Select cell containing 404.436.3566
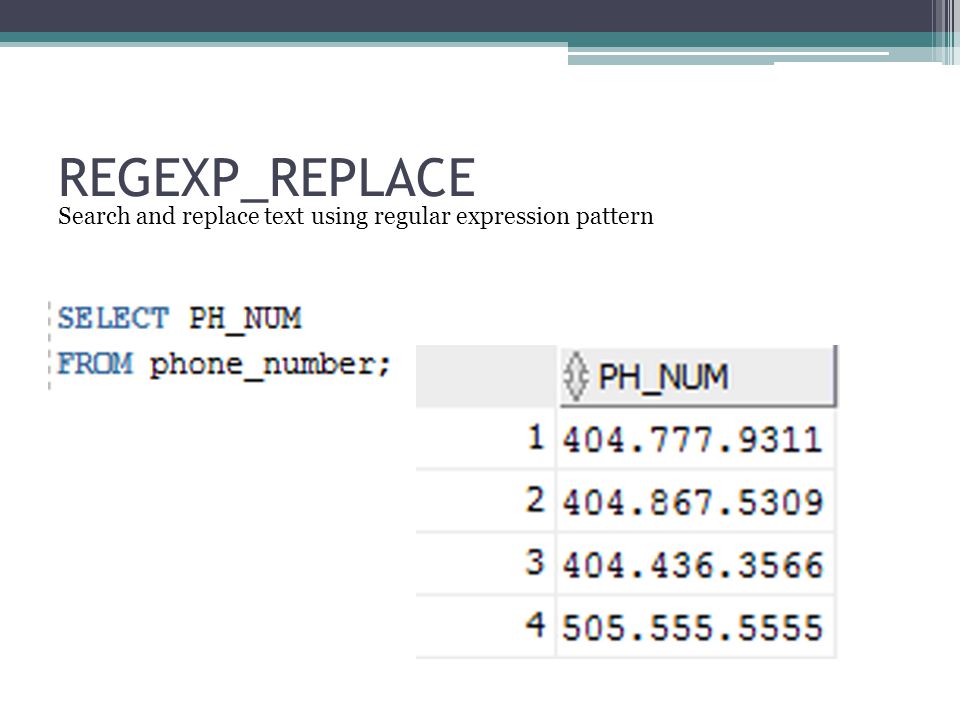960x720 pixels. click(x=696, y=564)
